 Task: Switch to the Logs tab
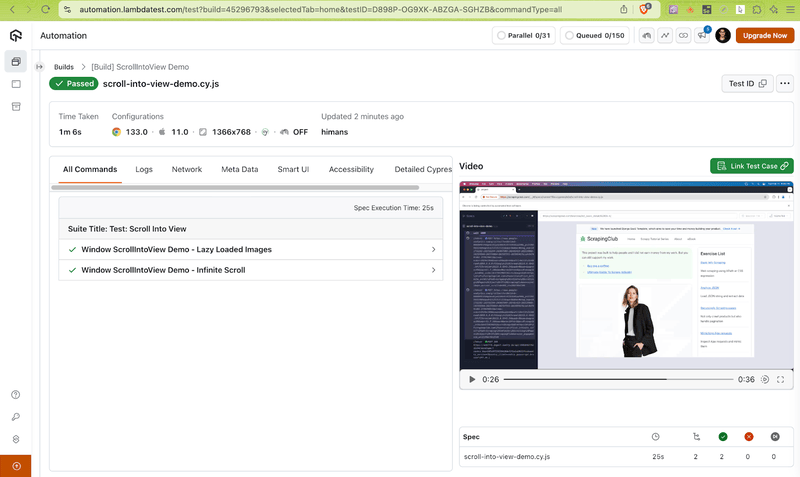pyautogui.click(x=144, y=169)
